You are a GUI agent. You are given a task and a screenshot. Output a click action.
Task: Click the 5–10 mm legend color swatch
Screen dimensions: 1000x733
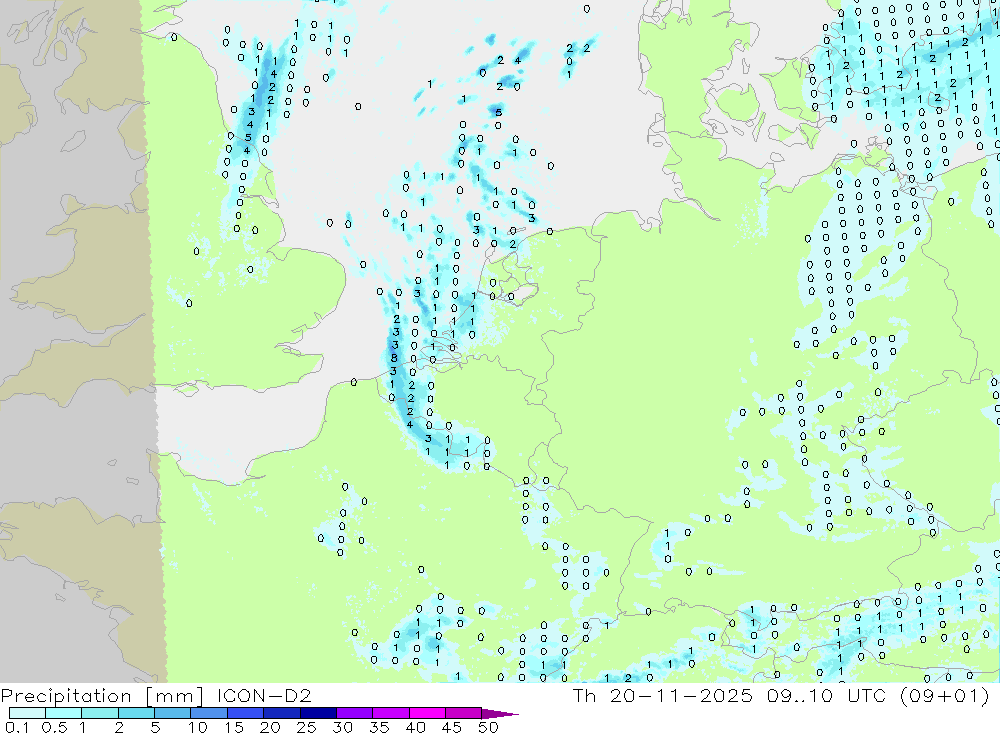[172, 713]
